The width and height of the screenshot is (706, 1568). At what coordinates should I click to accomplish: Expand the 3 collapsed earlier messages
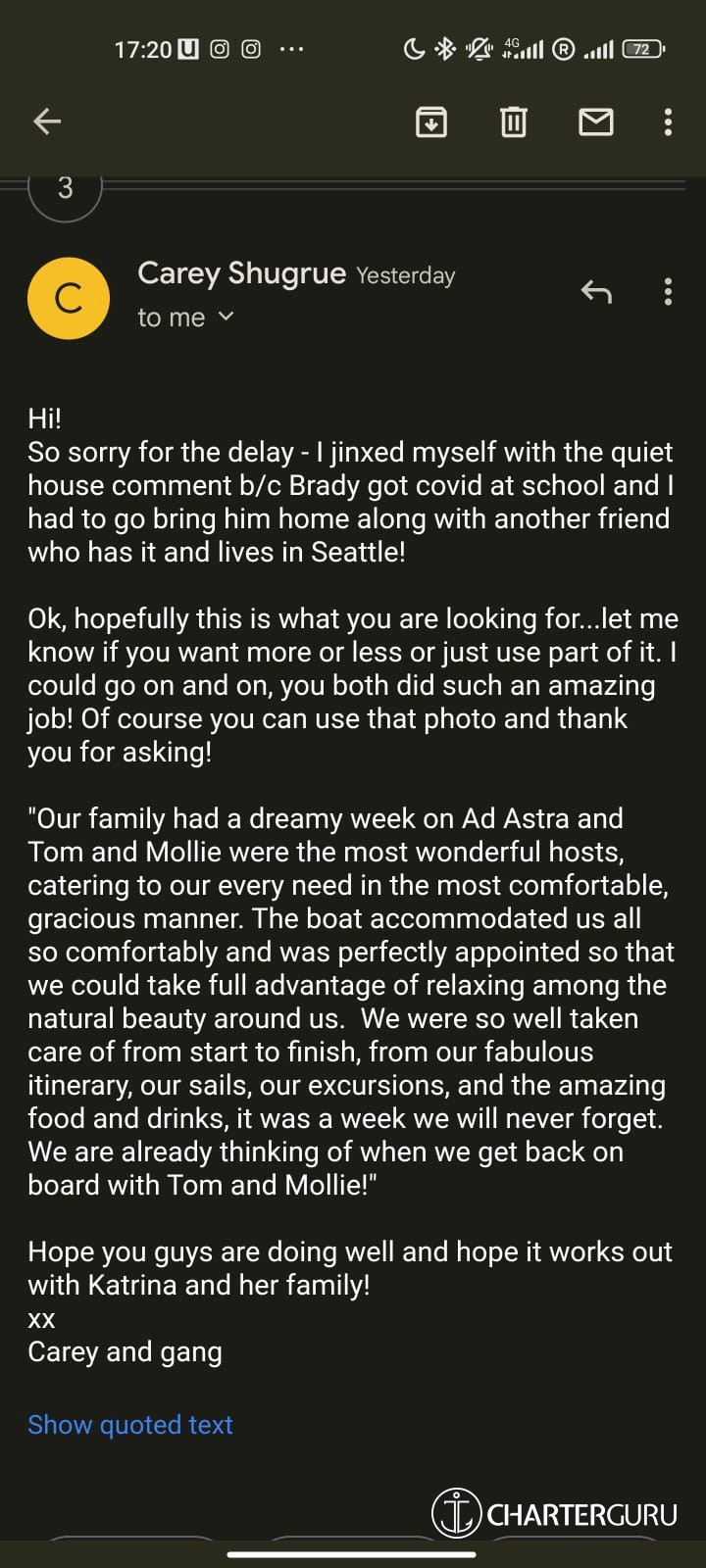[x=66, y=188]
